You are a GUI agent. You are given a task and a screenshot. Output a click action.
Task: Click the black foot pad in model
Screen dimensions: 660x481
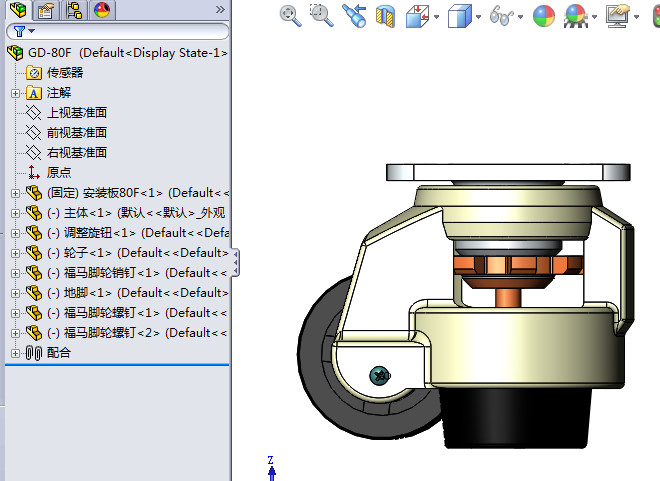(x=516, y=417)
